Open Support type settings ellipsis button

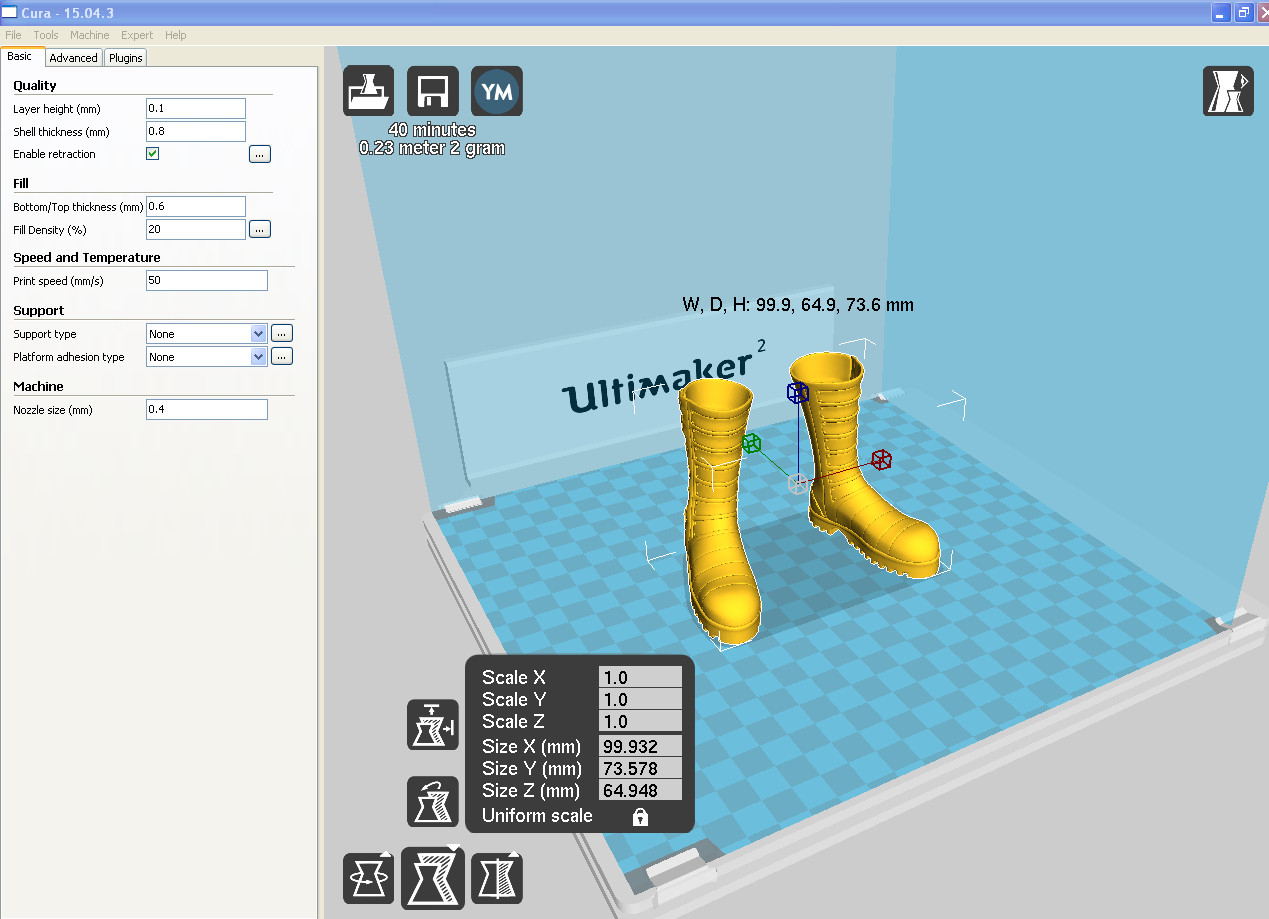point(282,334)
